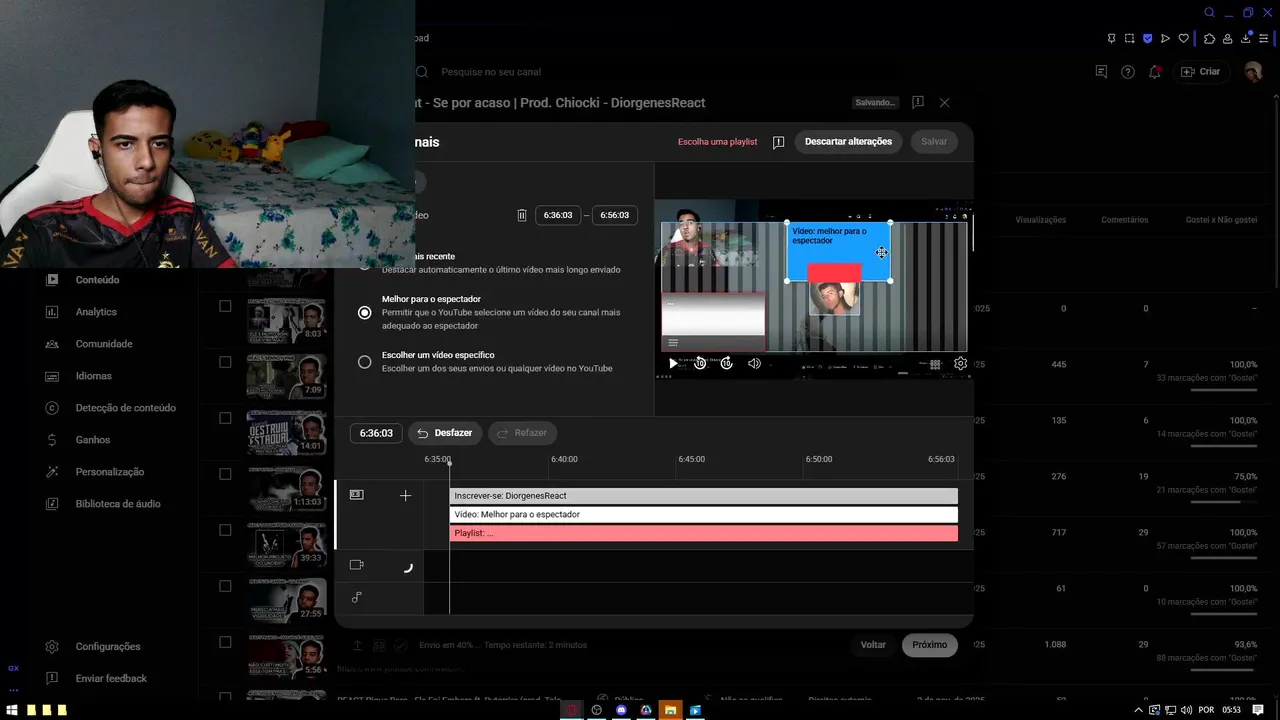The height and width of the screenshot is (720, 1280).
Task: Click the Voltar button
Action: click(x=873, y=645)
